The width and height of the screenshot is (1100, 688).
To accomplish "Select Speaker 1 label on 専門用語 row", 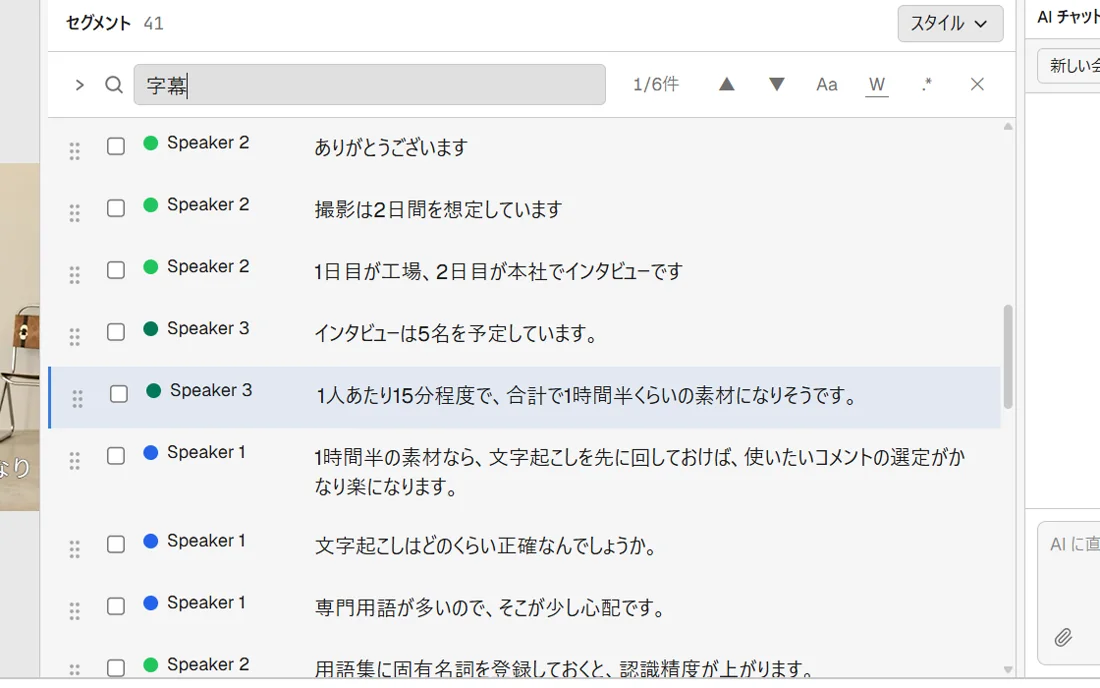I will (x=206, y=603).
